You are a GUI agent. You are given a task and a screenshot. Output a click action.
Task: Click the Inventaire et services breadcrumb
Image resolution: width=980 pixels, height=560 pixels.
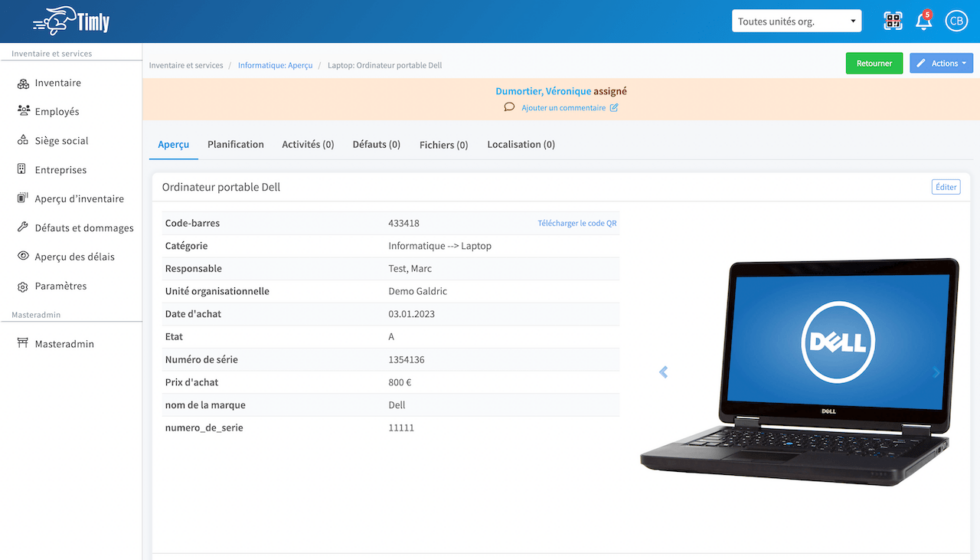tap(186, 65)
